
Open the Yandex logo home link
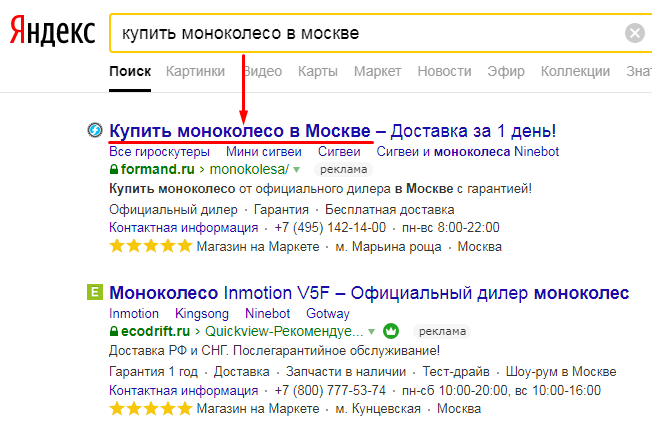coord(52,32)
